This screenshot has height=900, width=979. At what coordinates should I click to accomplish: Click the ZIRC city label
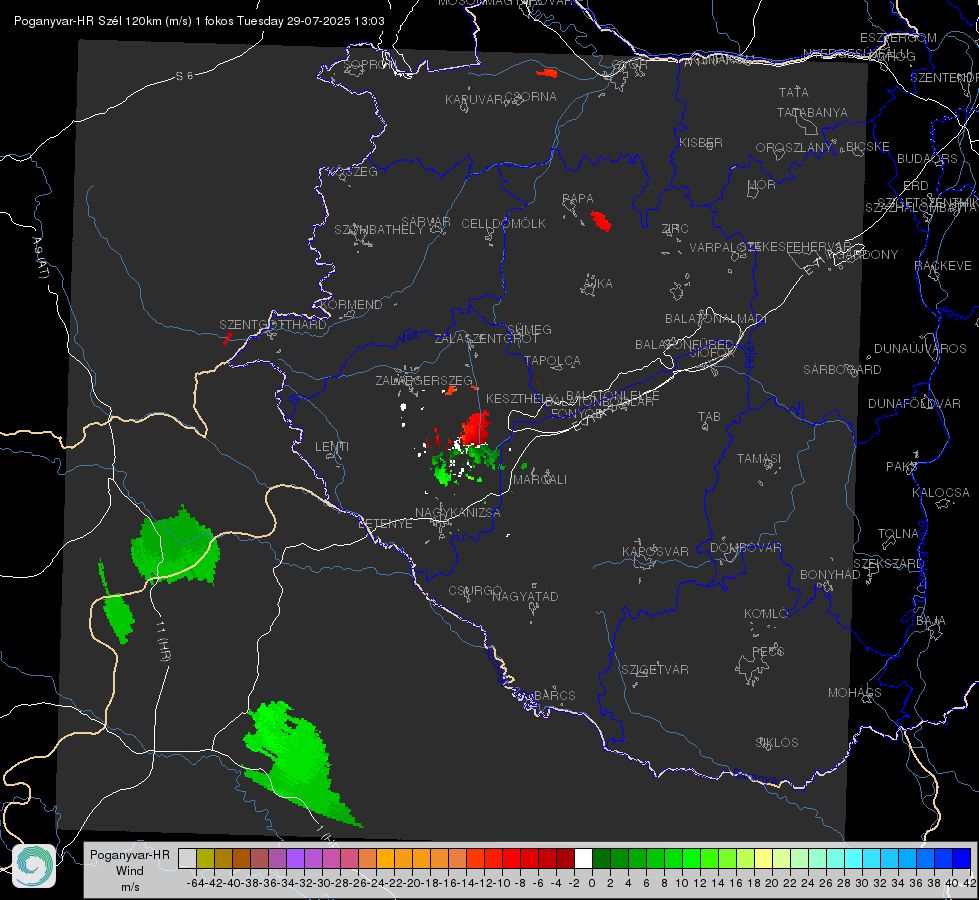click(x=675, y=229)
